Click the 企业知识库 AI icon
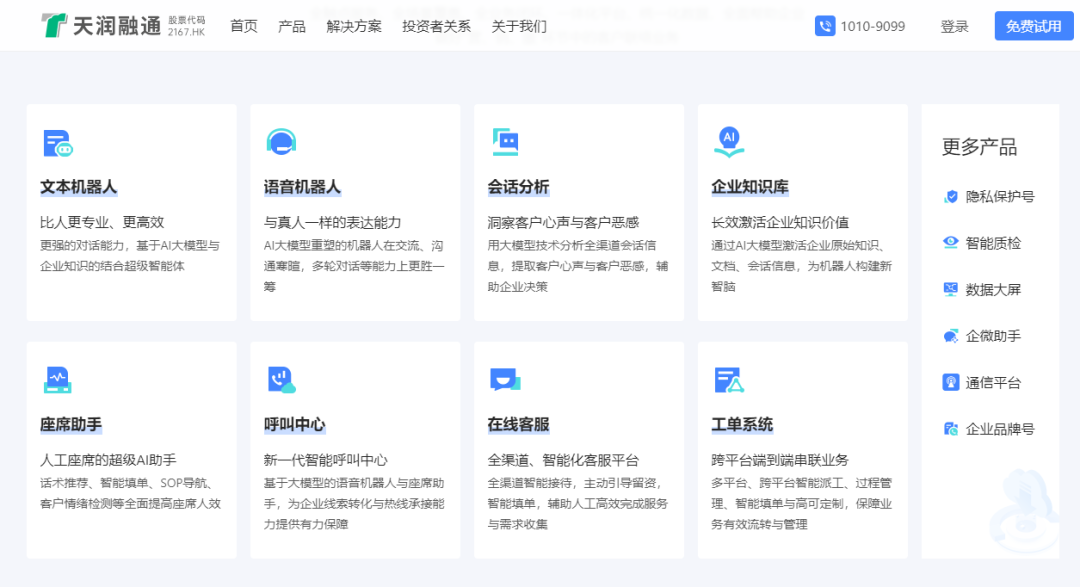This screenshot has width=1080, height=587. coord(729,141)
